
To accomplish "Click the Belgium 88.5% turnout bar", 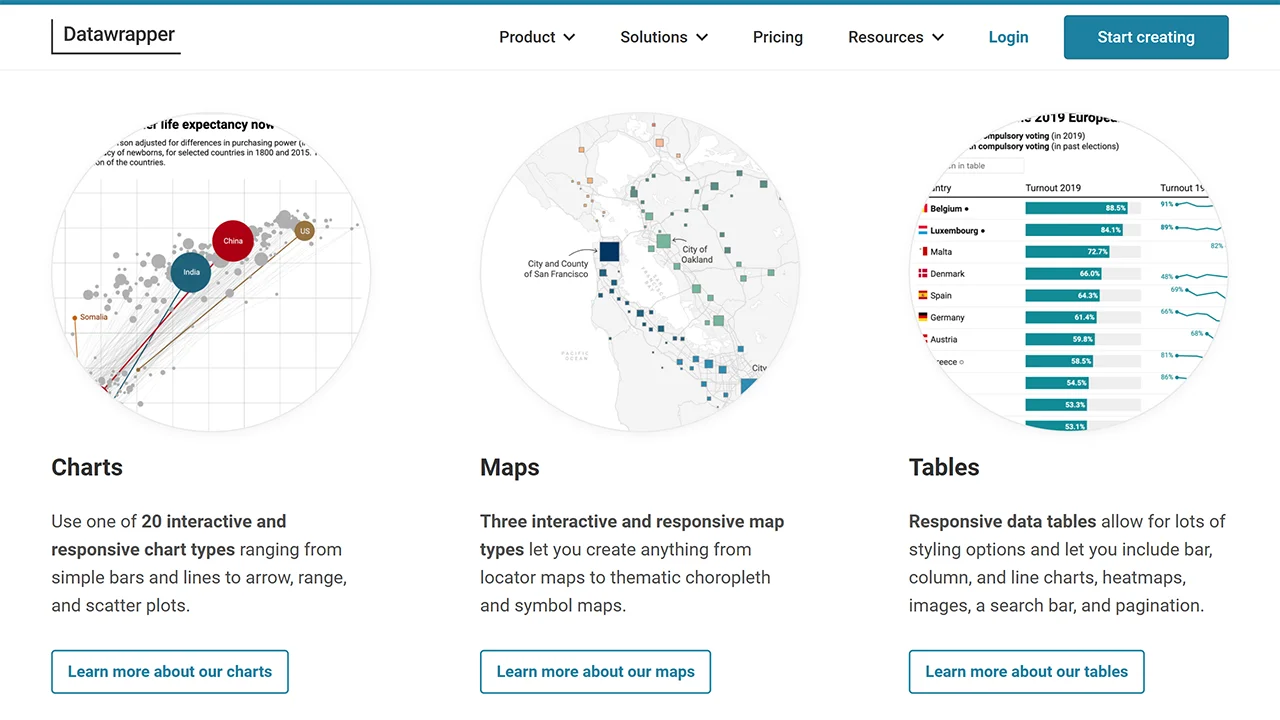I will coord(1076,208).
